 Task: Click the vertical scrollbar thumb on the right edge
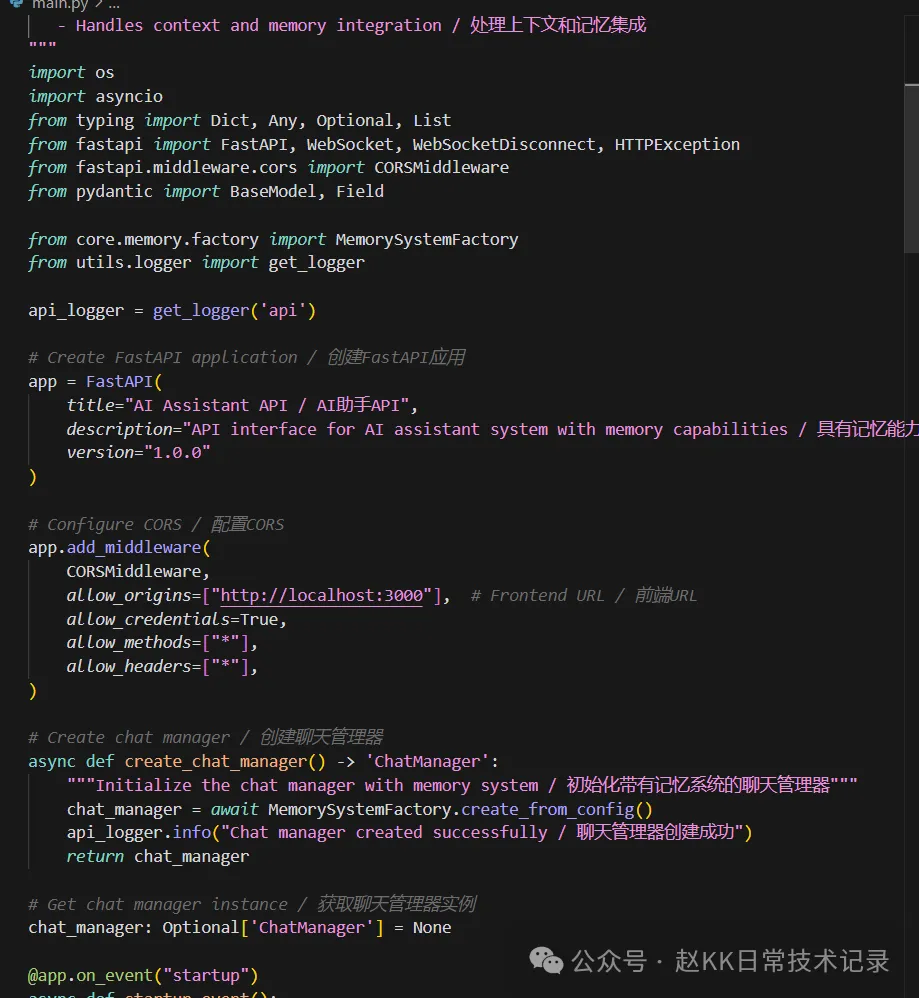tap(911, 168)
